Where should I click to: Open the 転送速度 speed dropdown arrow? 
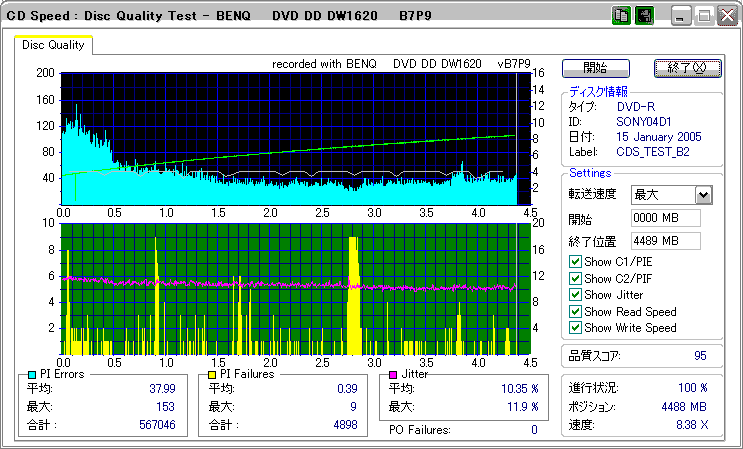coord(704,195)
